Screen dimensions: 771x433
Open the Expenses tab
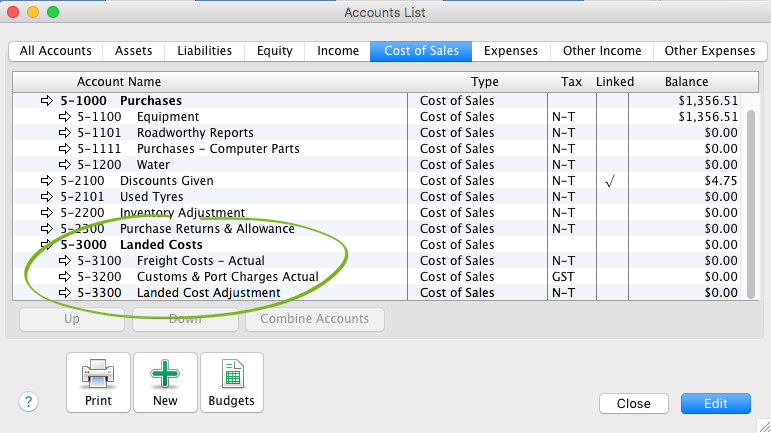pos(511,51)
